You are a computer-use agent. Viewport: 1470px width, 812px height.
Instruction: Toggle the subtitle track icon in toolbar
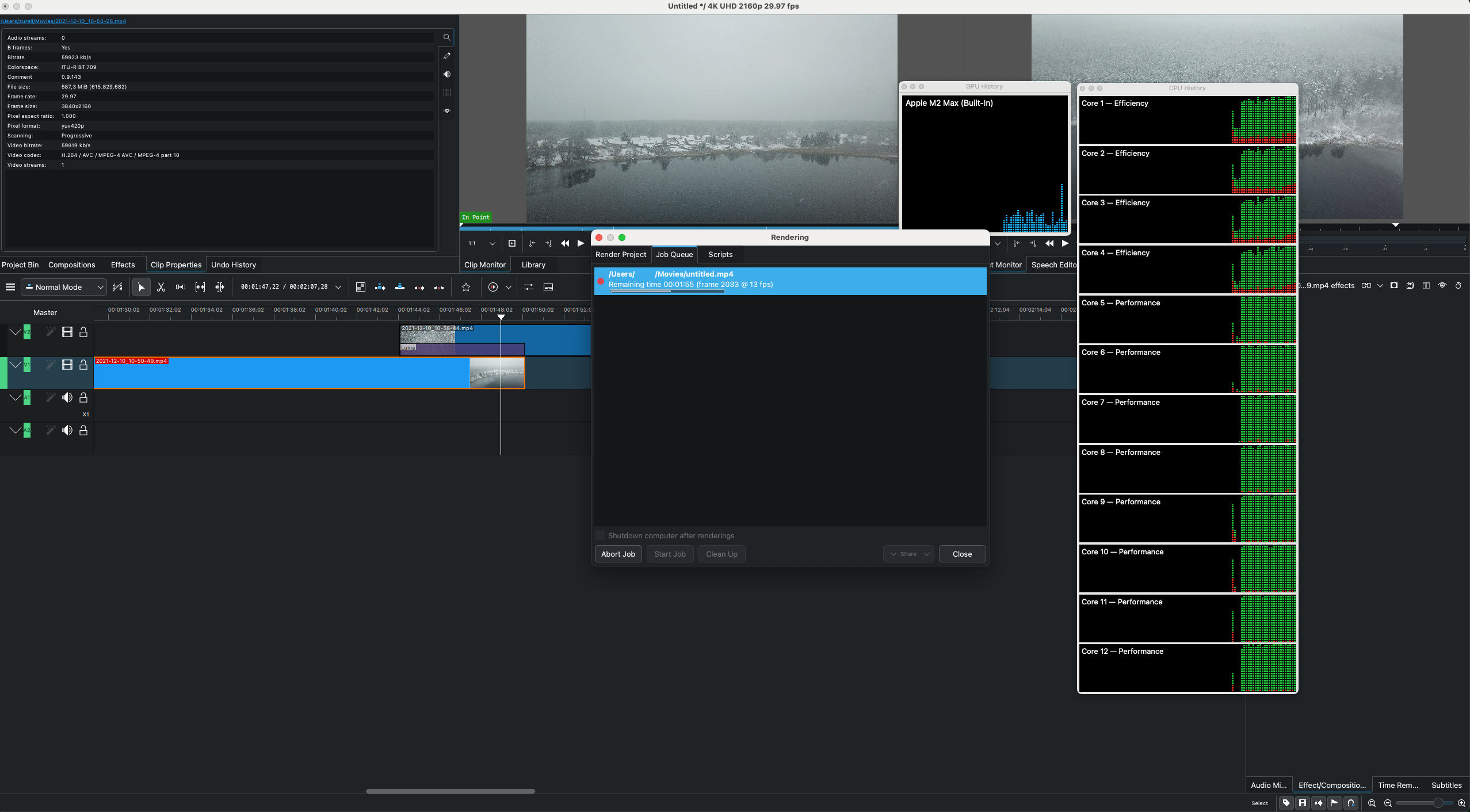coord(548,287)
